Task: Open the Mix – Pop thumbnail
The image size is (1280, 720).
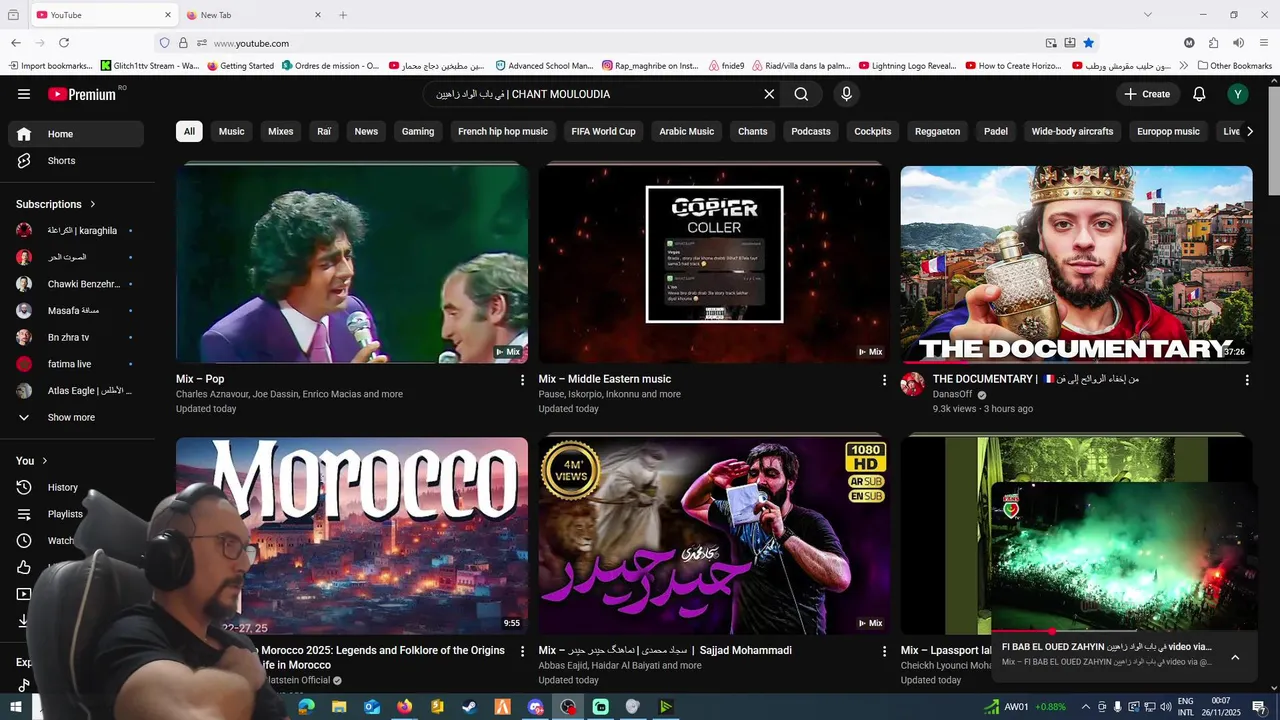Action: coord(352,264)
